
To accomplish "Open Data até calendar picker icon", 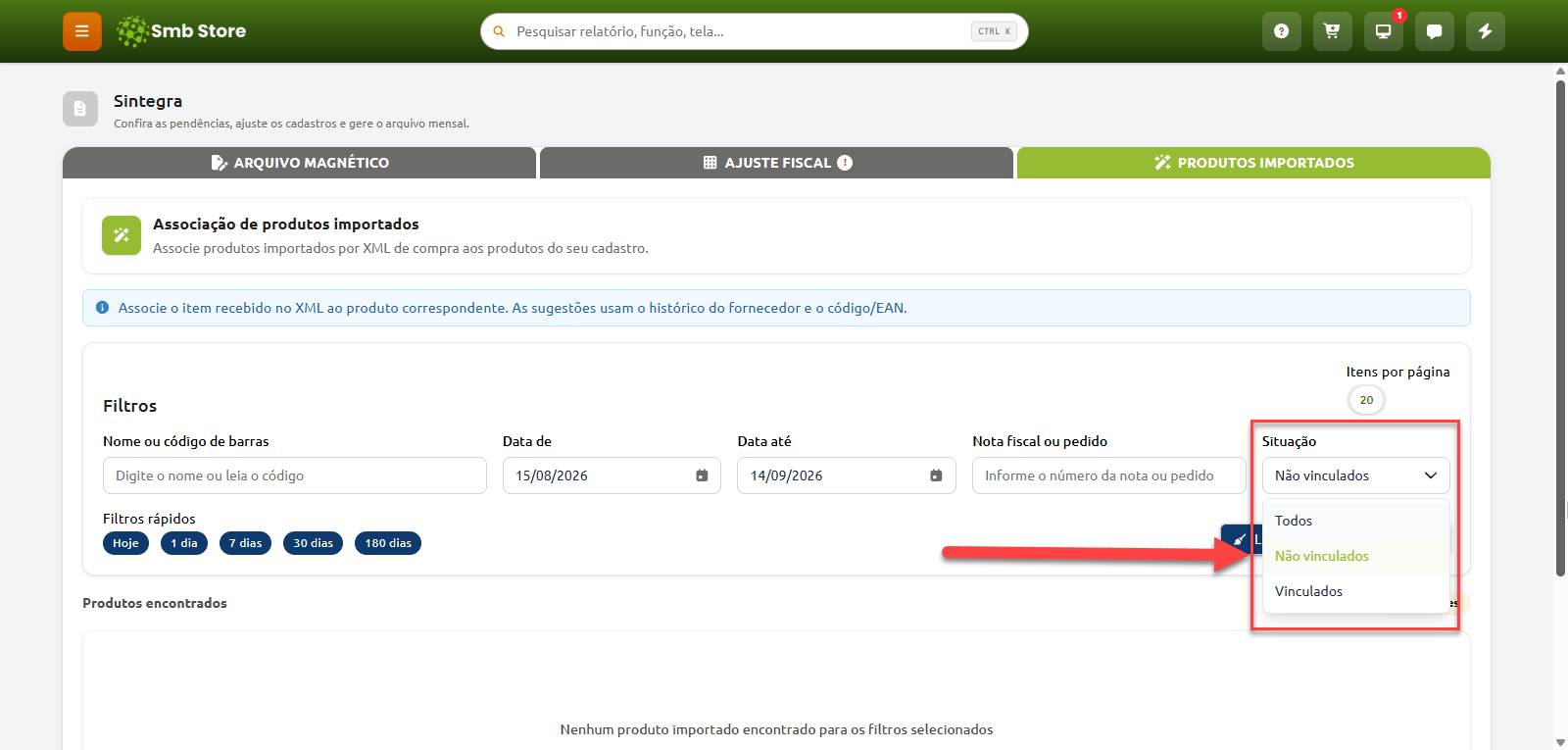I will 936,475.
